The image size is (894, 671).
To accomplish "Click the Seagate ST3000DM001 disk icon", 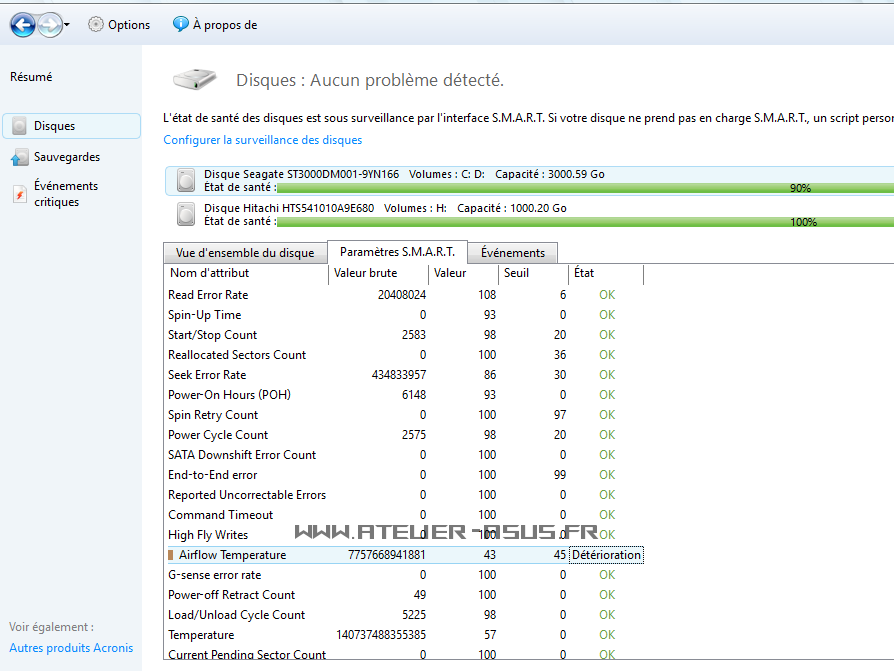I will click(186, 180).
